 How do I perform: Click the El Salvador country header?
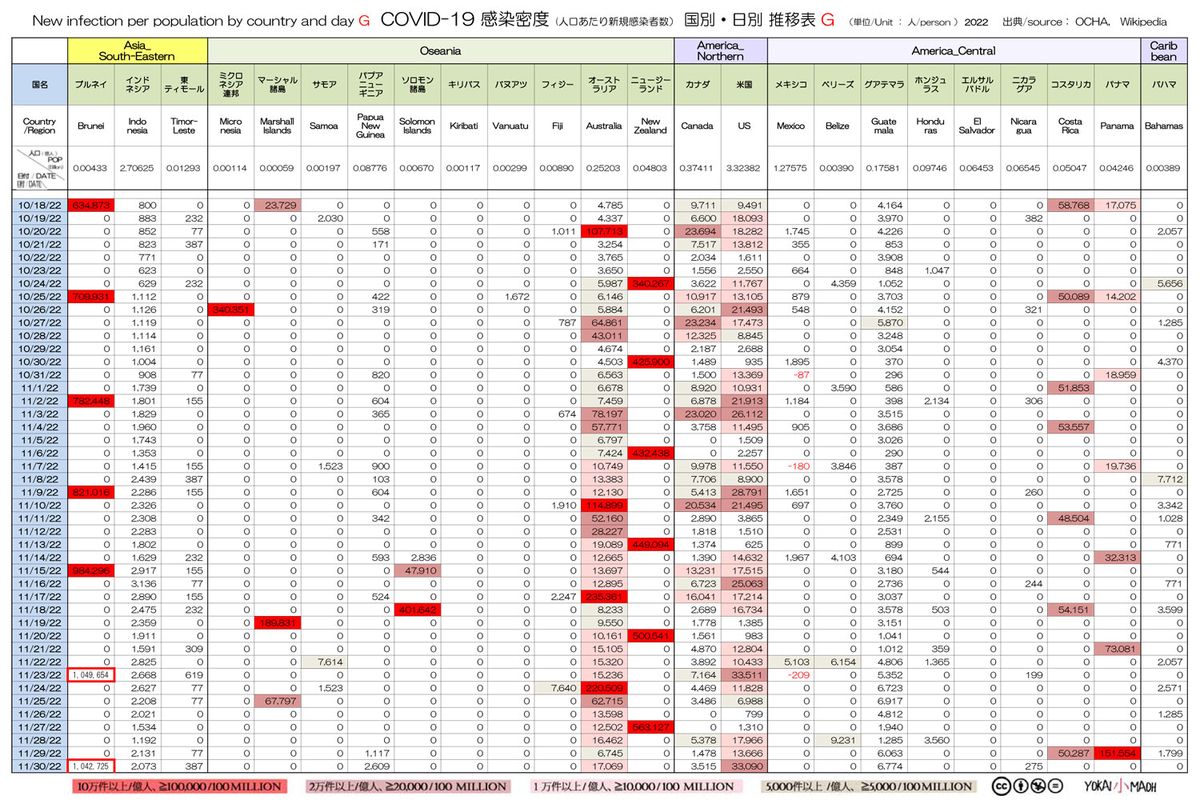(977, 127)
